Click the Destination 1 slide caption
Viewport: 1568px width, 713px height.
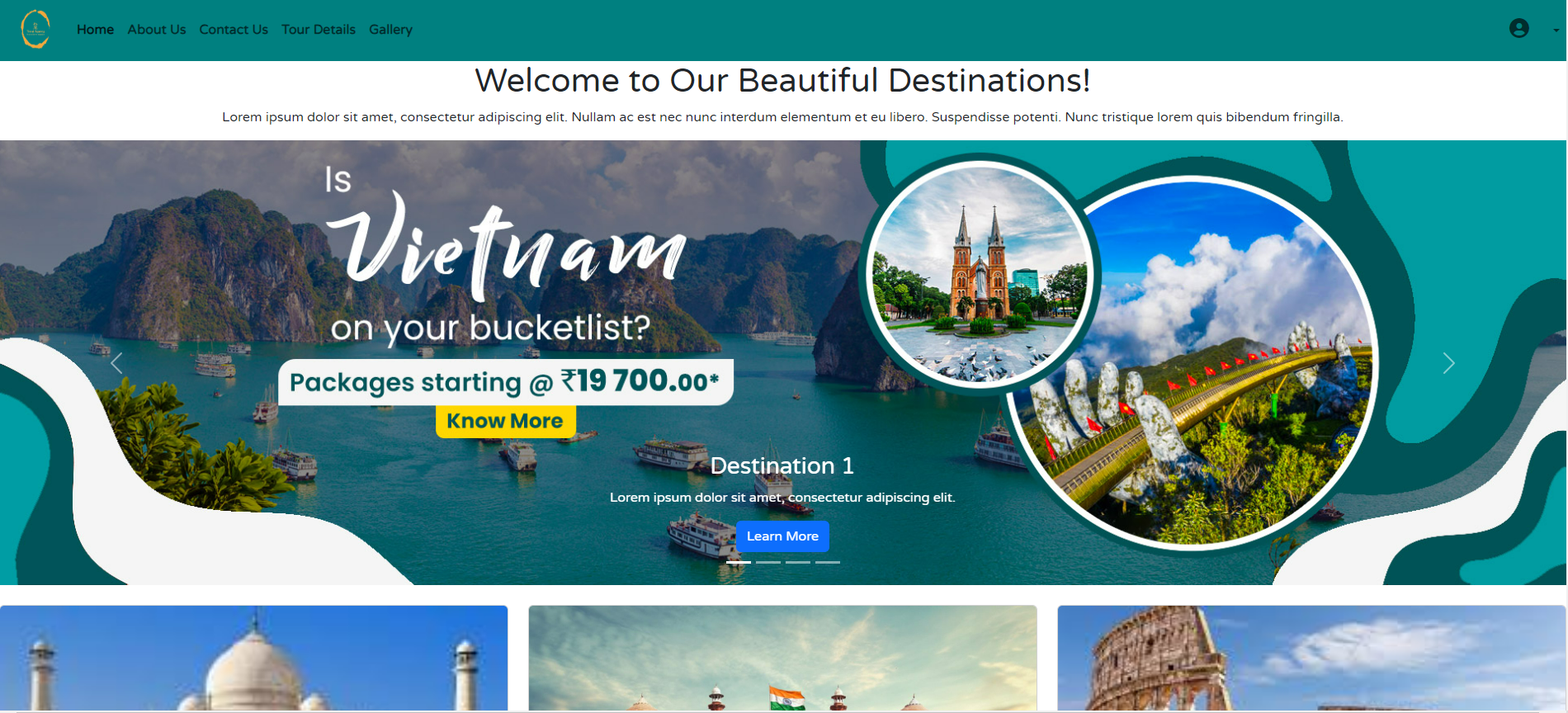[x=782, y=465]
